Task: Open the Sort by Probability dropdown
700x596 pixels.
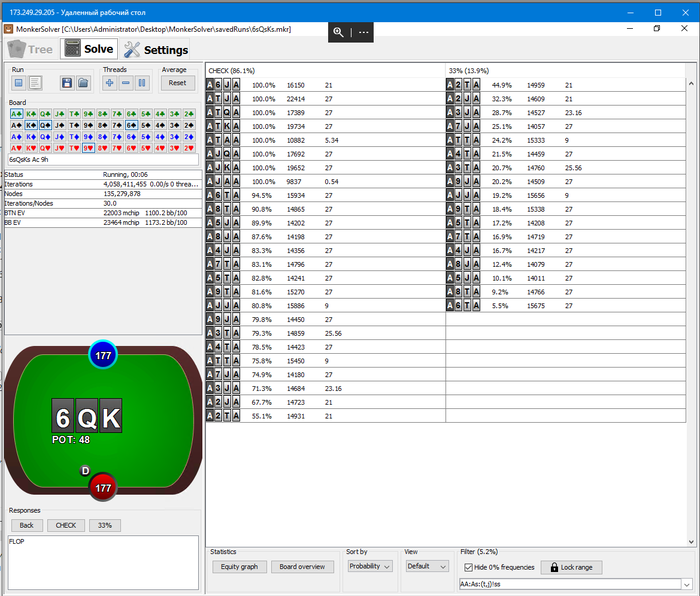Action: point(370,566)
